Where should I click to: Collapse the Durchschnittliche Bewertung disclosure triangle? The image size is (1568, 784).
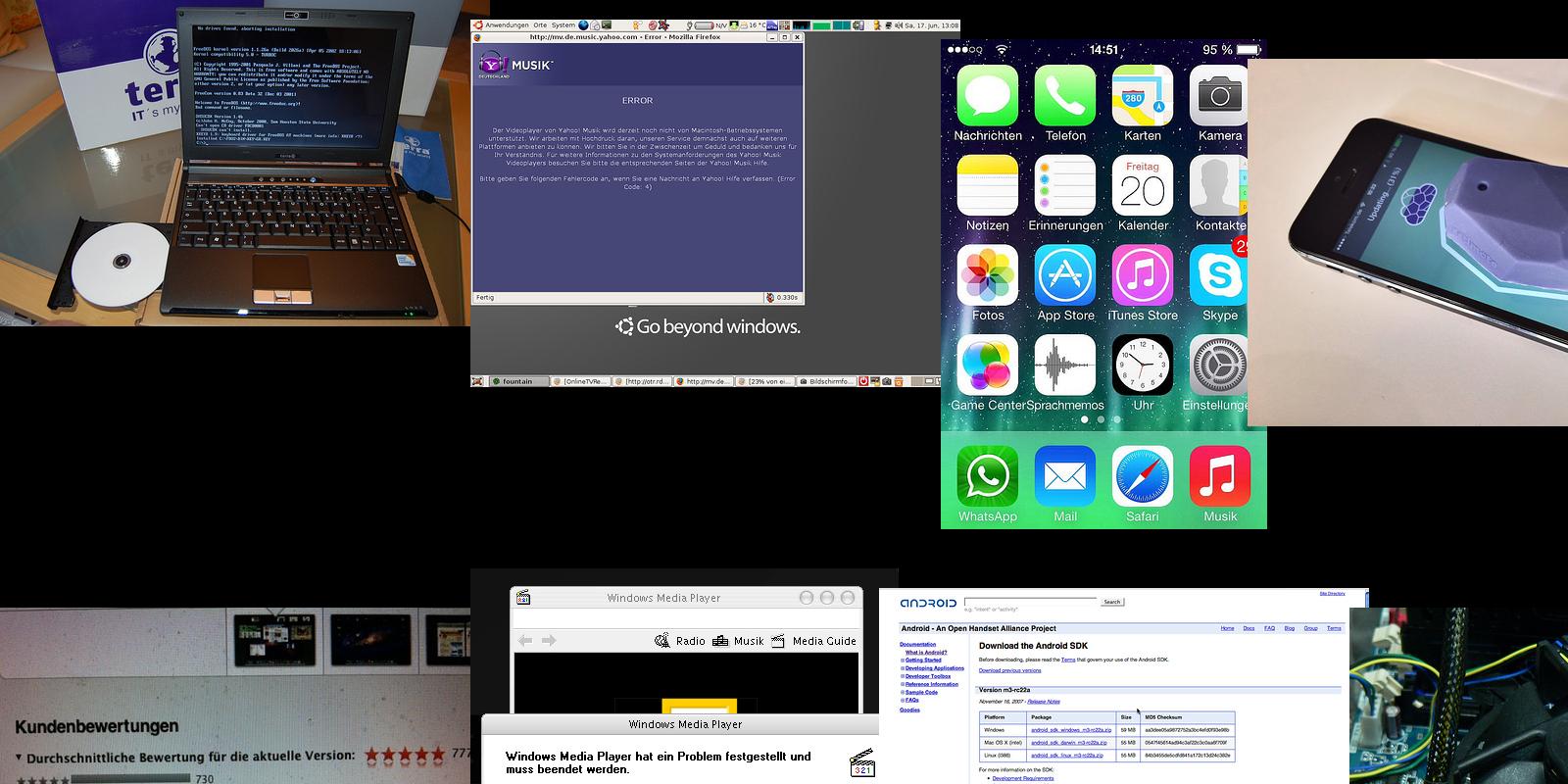[x=19, y=759]
